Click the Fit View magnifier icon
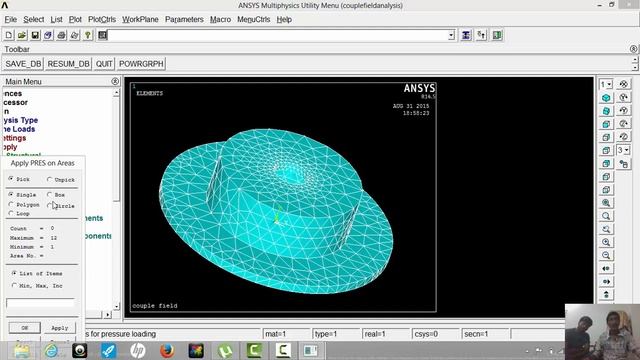 606,203
